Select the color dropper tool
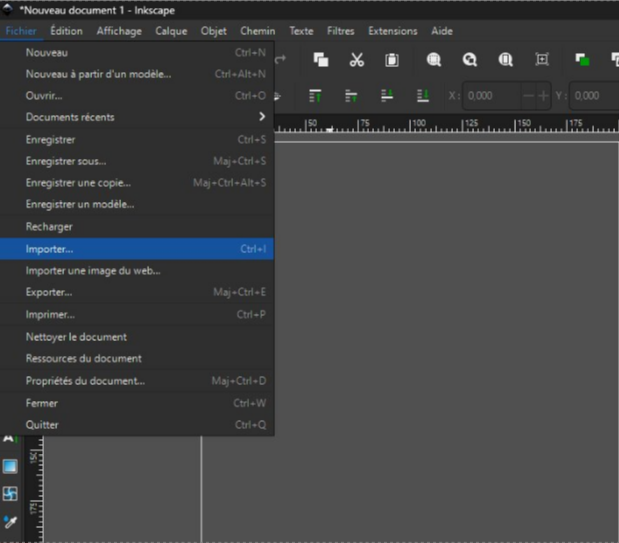 click(x=10, y=522)
